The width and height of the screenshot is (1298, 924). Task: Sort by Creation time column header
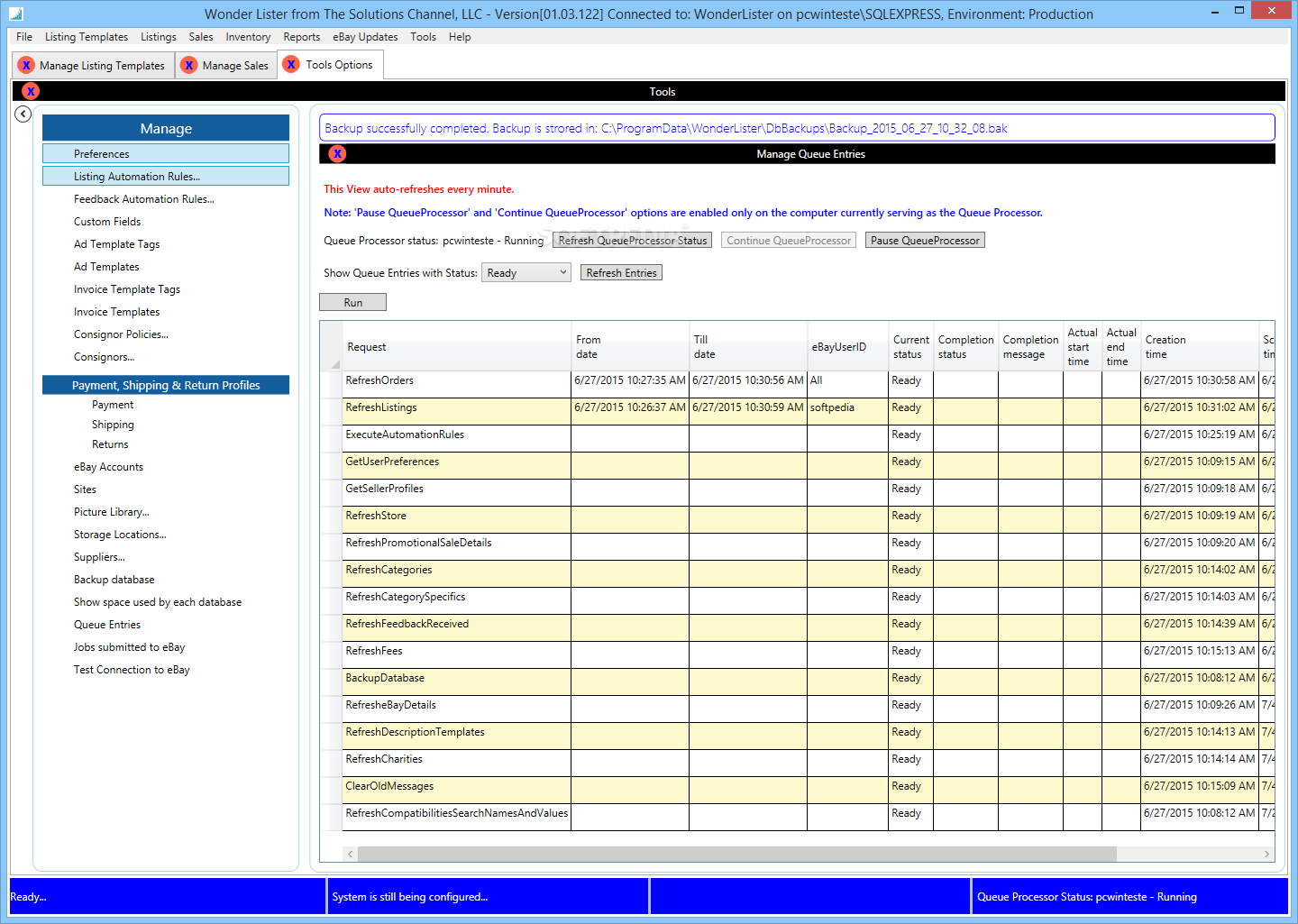coord(1199,346)
